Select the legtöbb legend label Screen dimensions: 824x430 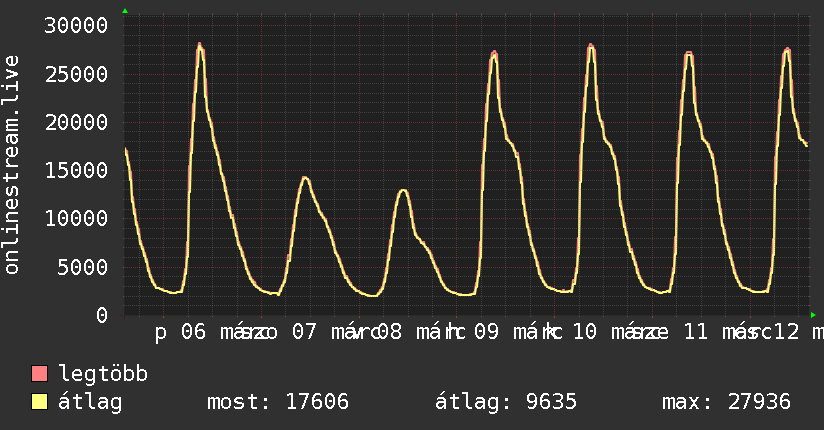(x=103, y=374)
